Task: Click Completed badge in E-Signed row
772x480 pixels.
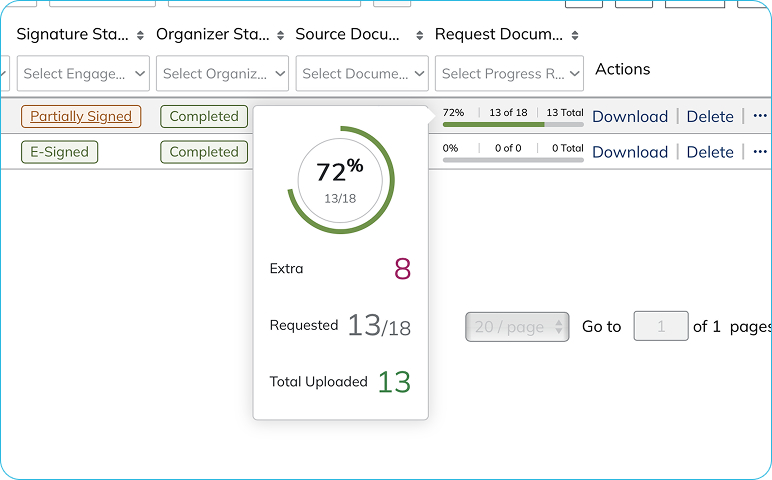Action: [204, 152]
